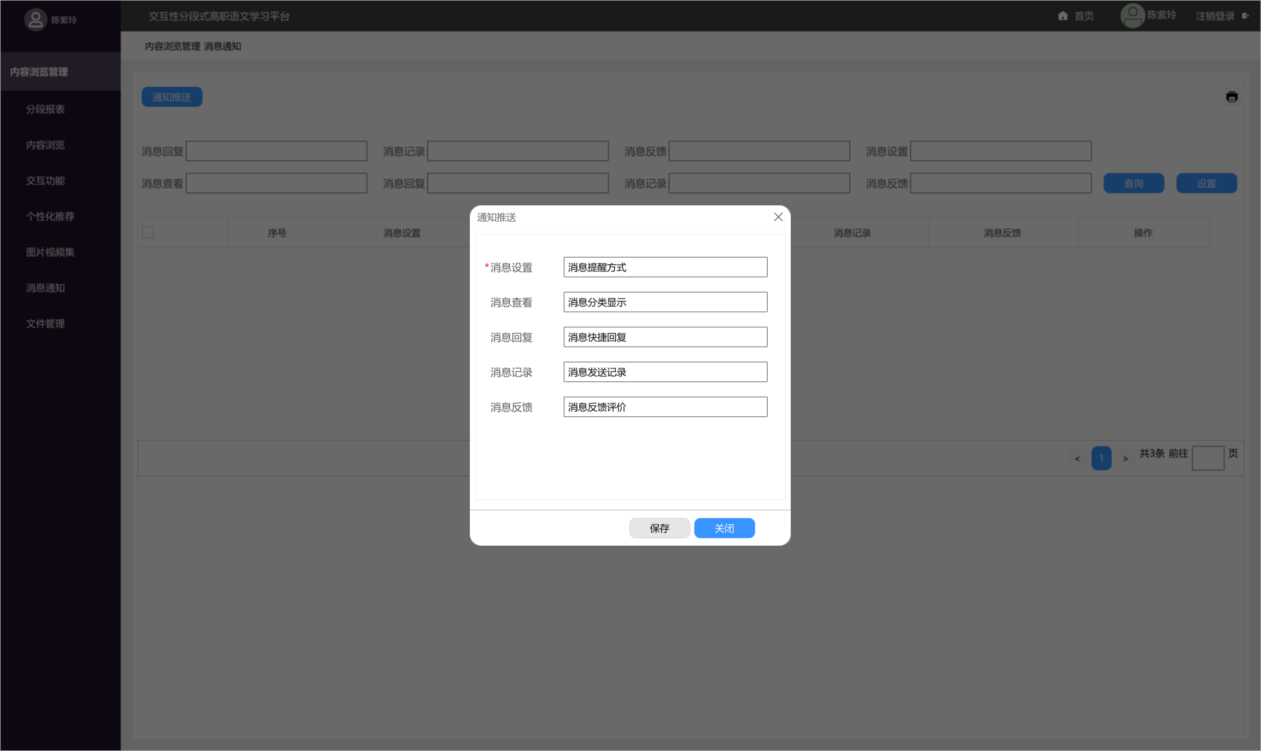Close the 通知推送 dialog with X

tap(778, 217)
